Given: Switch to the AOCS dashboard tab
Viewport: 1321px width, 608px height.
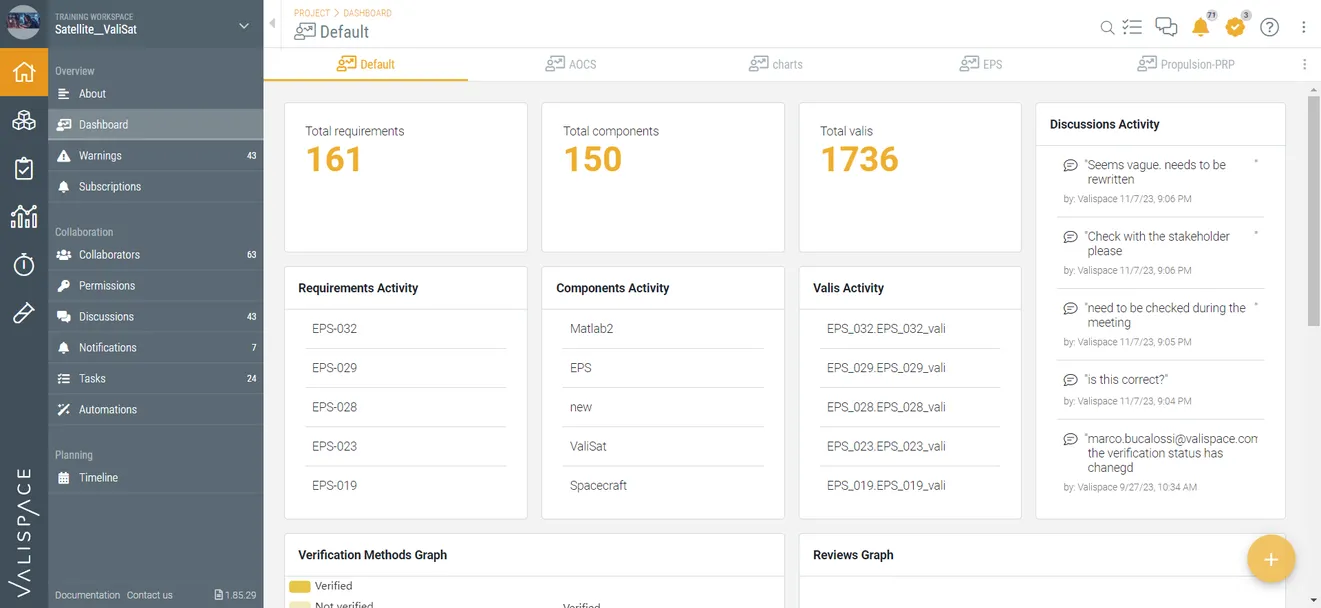Looking at the screenshot, I should 571,64.
